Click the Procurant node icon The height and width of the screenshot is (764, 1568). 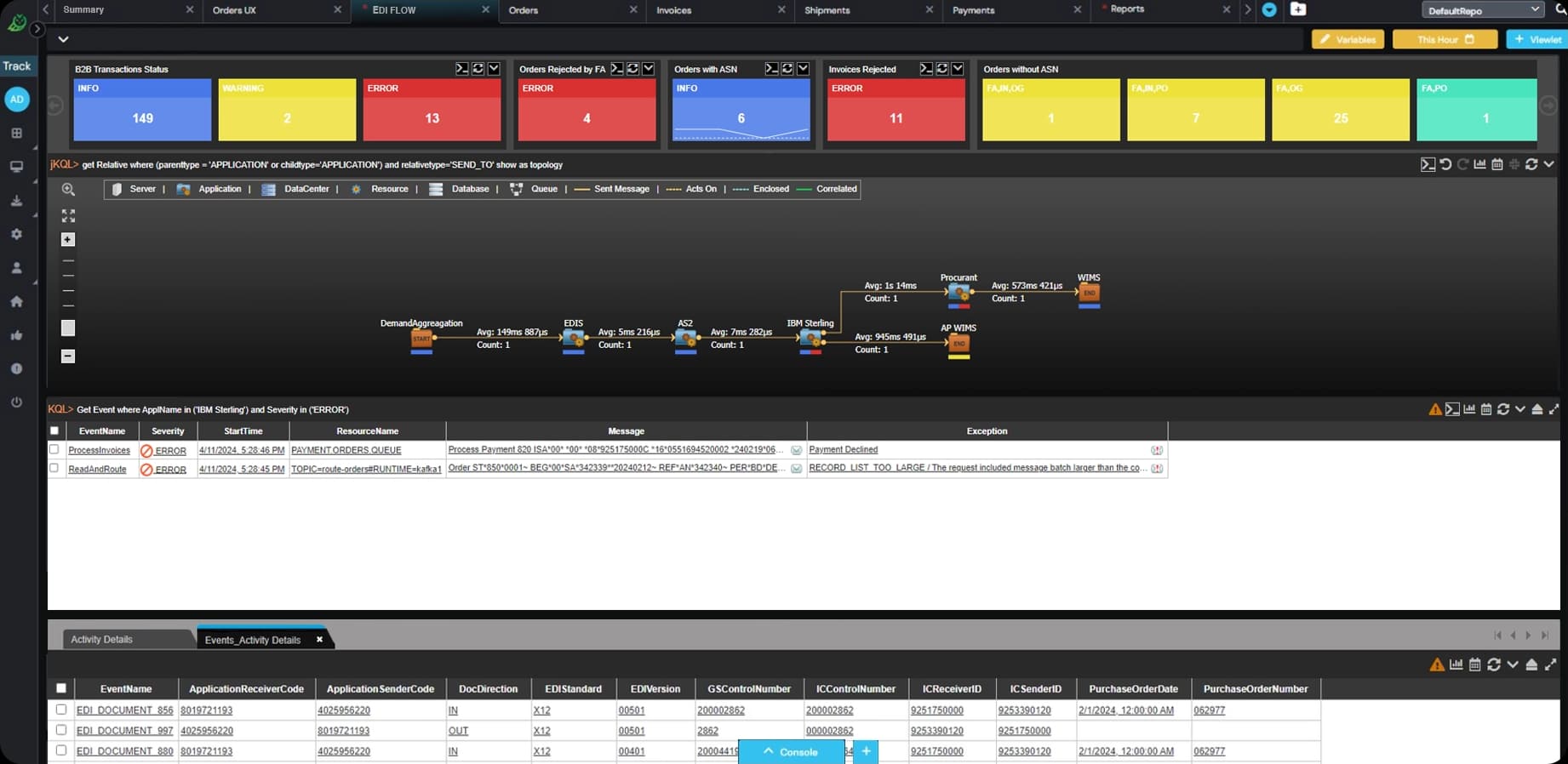[959, 294]
